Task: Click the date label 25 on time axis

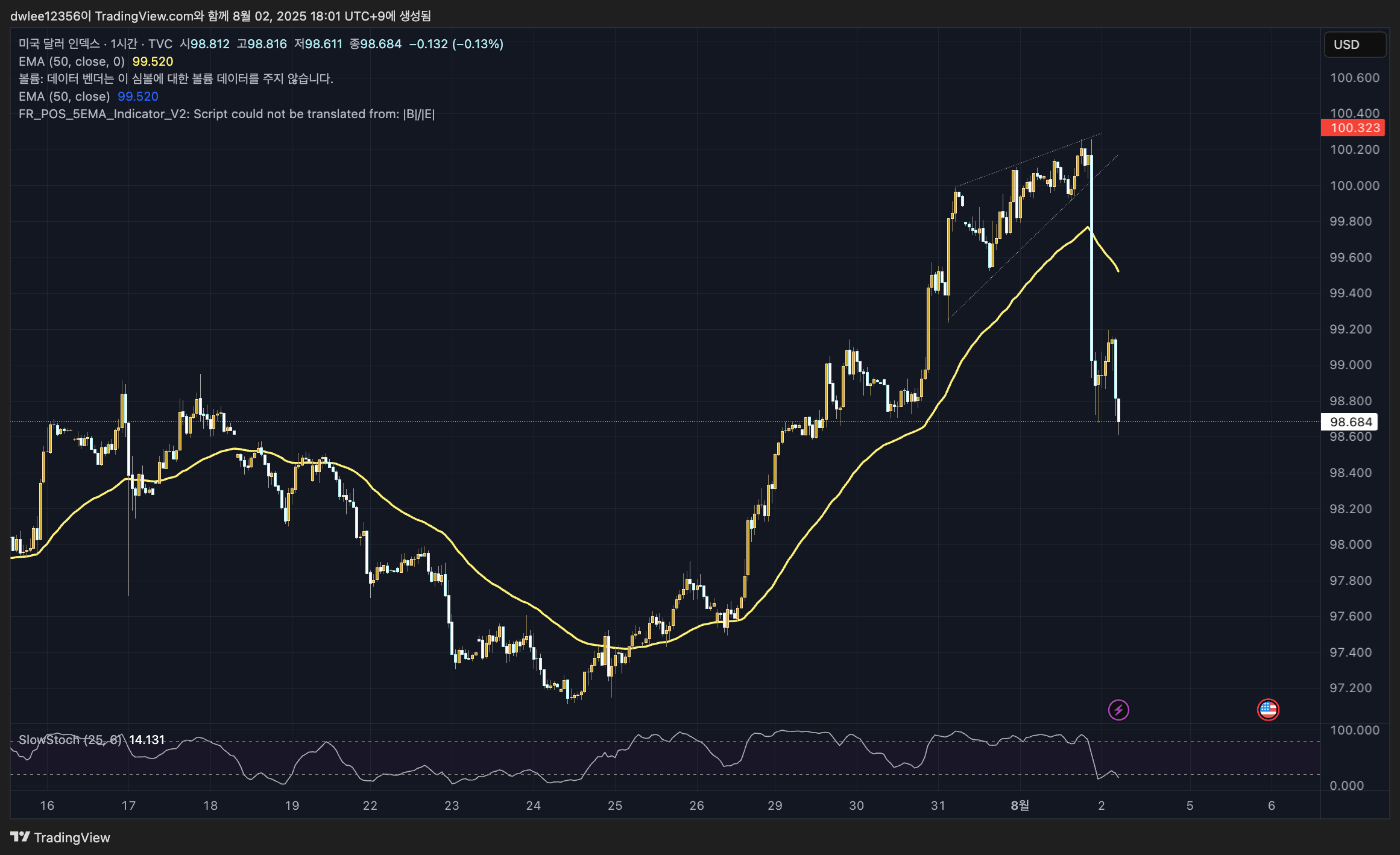Action: (x=615, y=806)
